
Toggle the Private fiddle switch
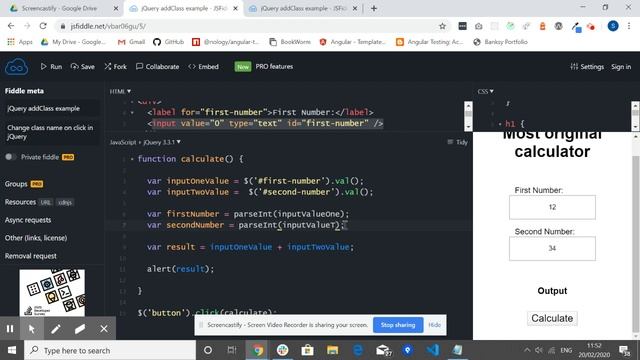11,157
